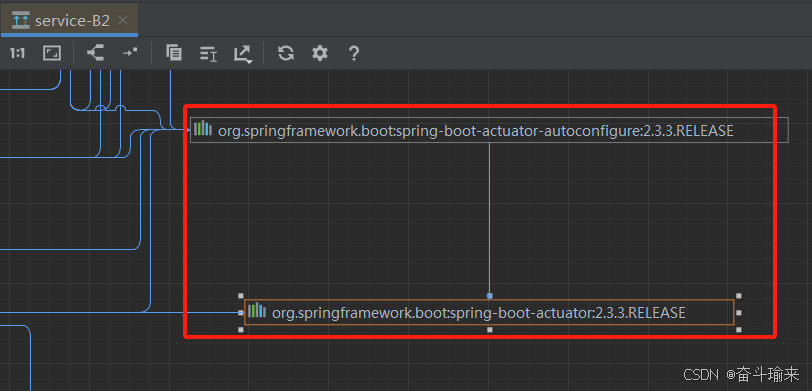812x391 pixels.
Task: Click the Actual Size 1:1 icon
Action: [x=18, y=53]
